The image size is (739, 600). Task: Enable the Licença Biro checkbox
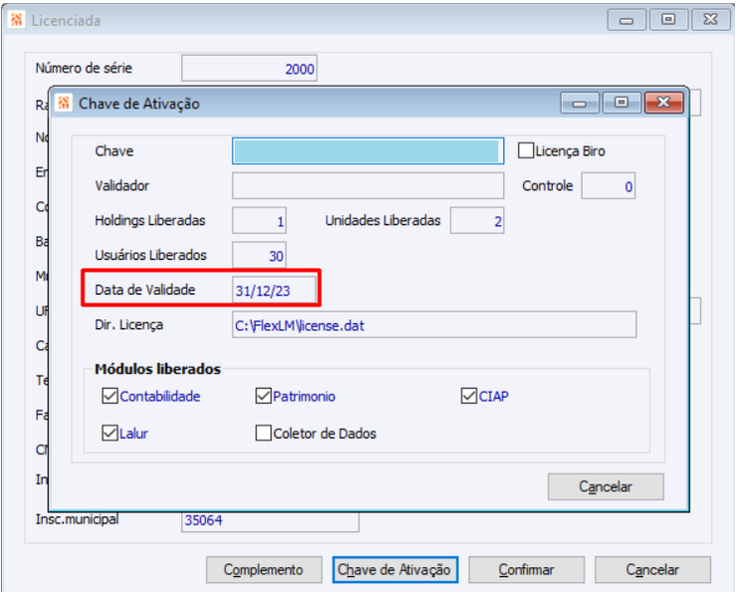coord(526,151)
